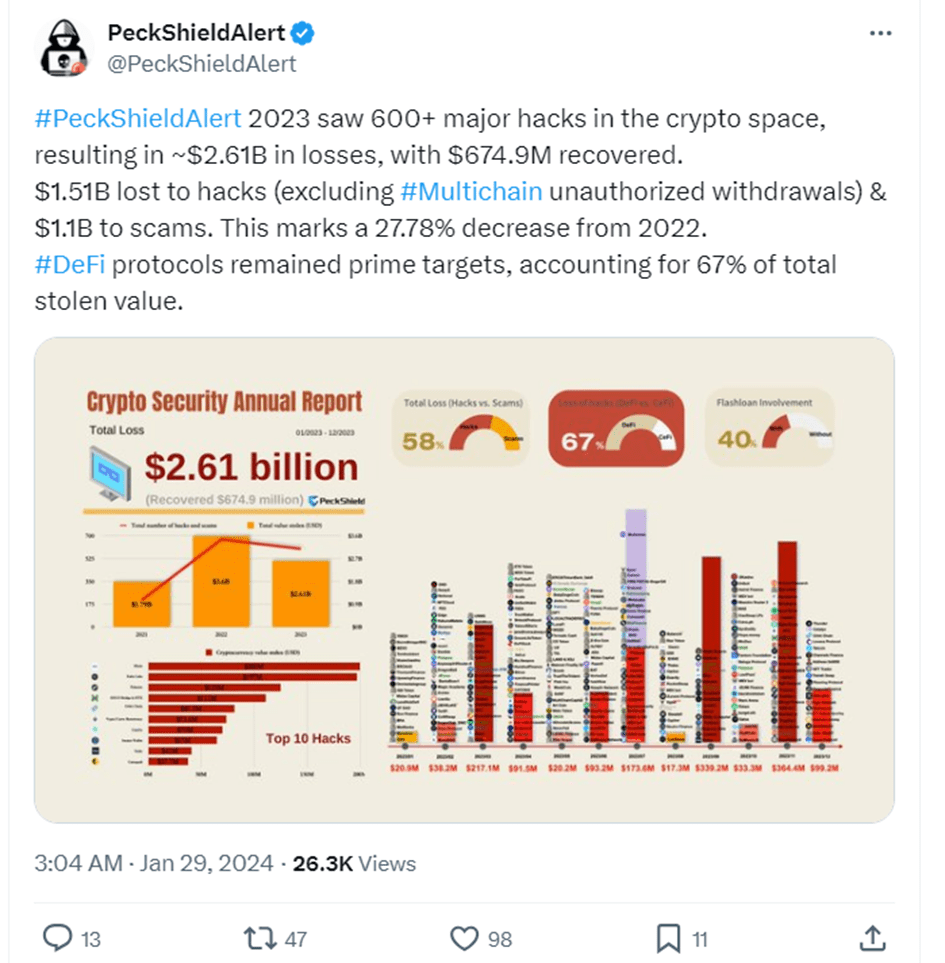Click the @PeckShieldAlert handle

202,63
